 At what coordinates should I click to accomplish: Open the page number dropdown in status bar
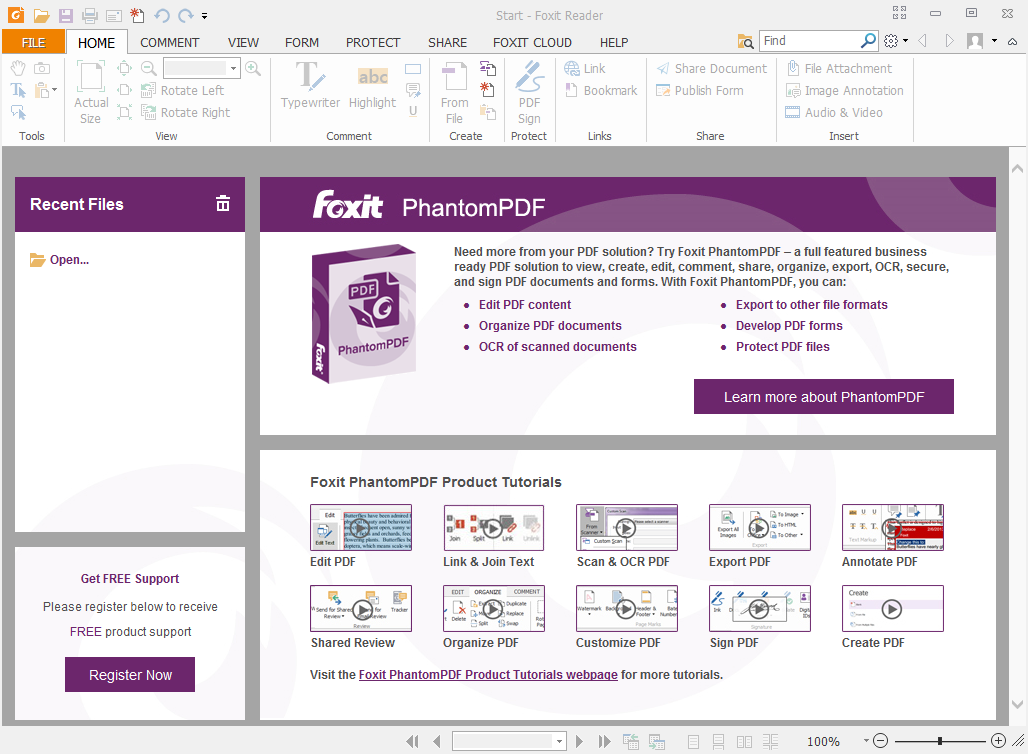(x=559, y=742)
